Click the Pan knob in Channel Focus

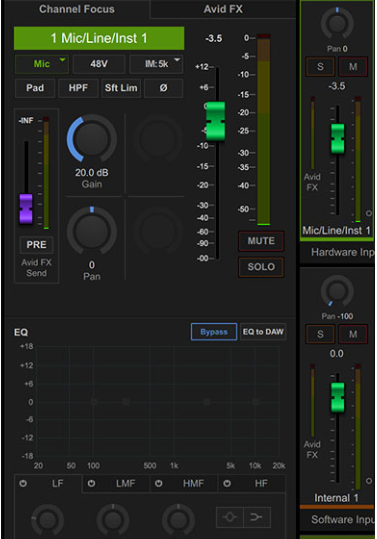click(92, 231)
